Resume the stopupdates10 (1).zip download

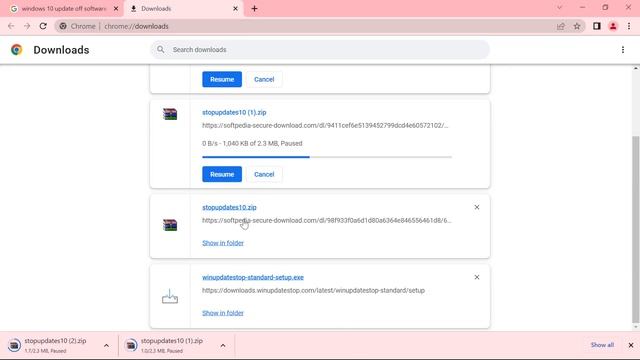[222, 174]
